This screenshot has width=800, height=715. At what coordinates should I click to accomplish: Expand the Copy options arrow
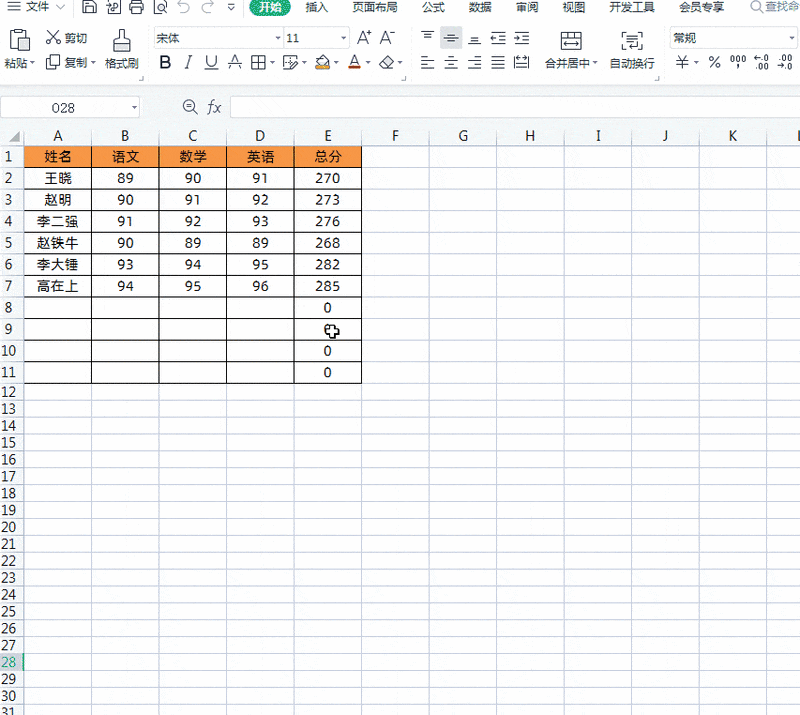pyautogui.click(x=93, y=63)
